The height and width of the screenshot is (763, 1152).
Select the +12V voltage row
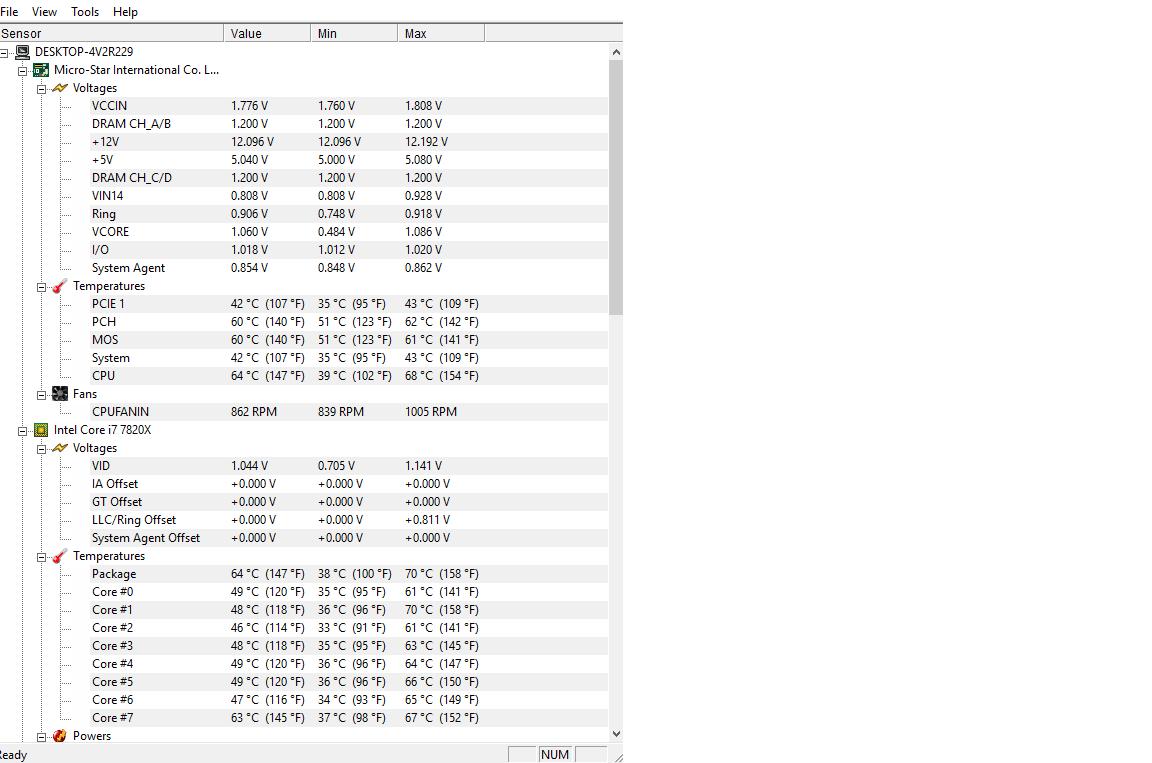(349, 142)
